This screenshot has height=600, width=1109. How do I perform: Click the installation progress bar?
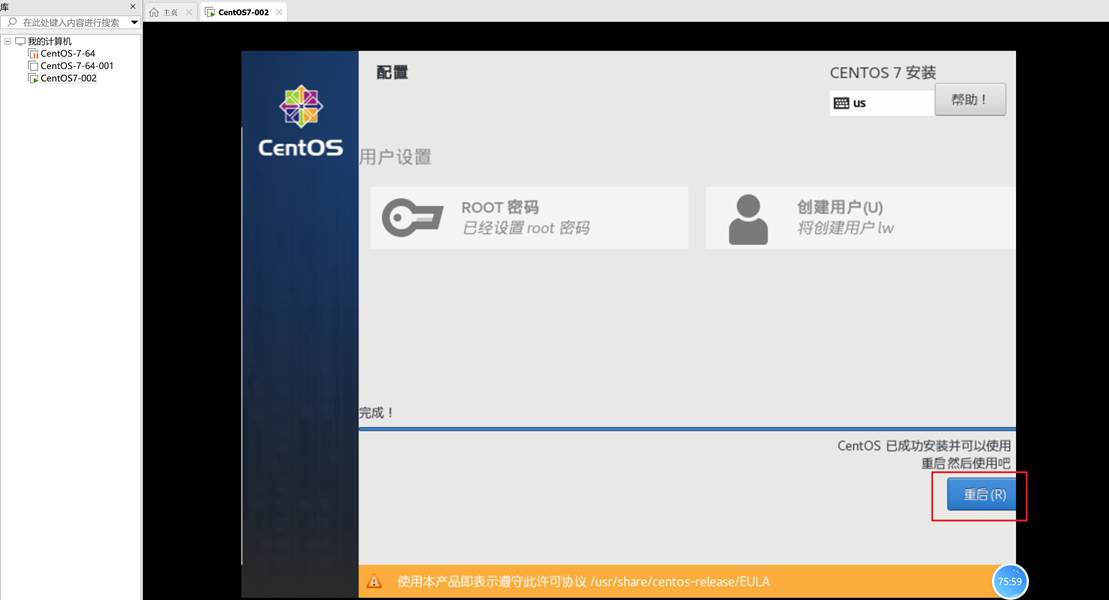(687, 429)
